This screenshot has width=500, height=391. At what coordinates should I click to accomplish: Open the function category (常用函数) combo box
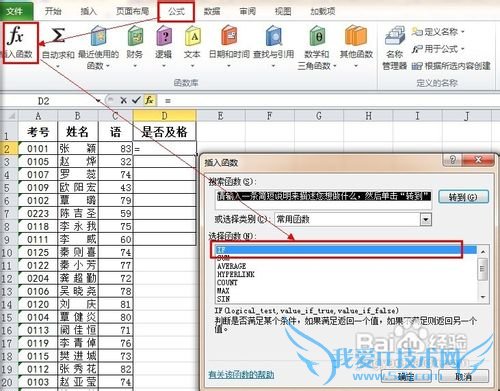353,219
